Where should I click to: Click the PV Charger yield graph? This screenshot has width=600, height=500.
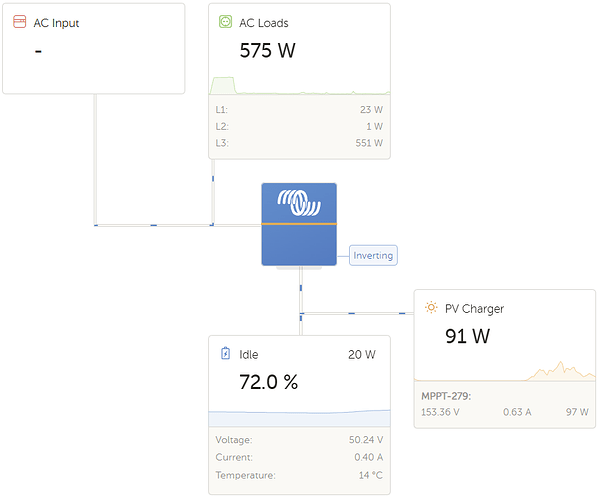(x=505, y=371)
